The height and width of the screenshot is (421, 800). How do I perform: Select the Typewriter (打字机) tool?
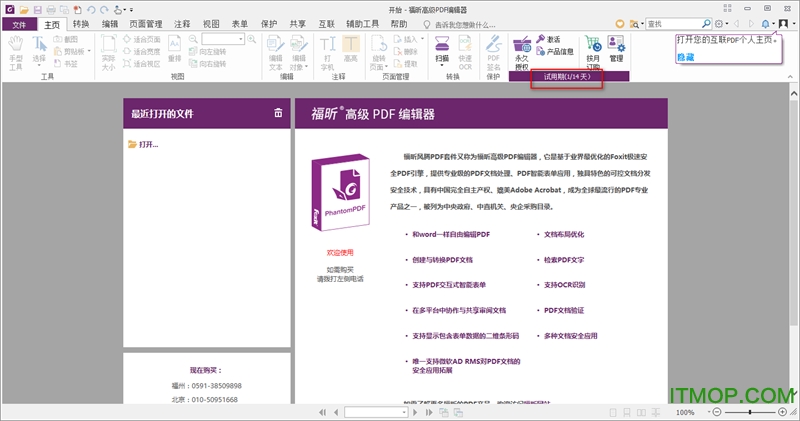[328, 53]
